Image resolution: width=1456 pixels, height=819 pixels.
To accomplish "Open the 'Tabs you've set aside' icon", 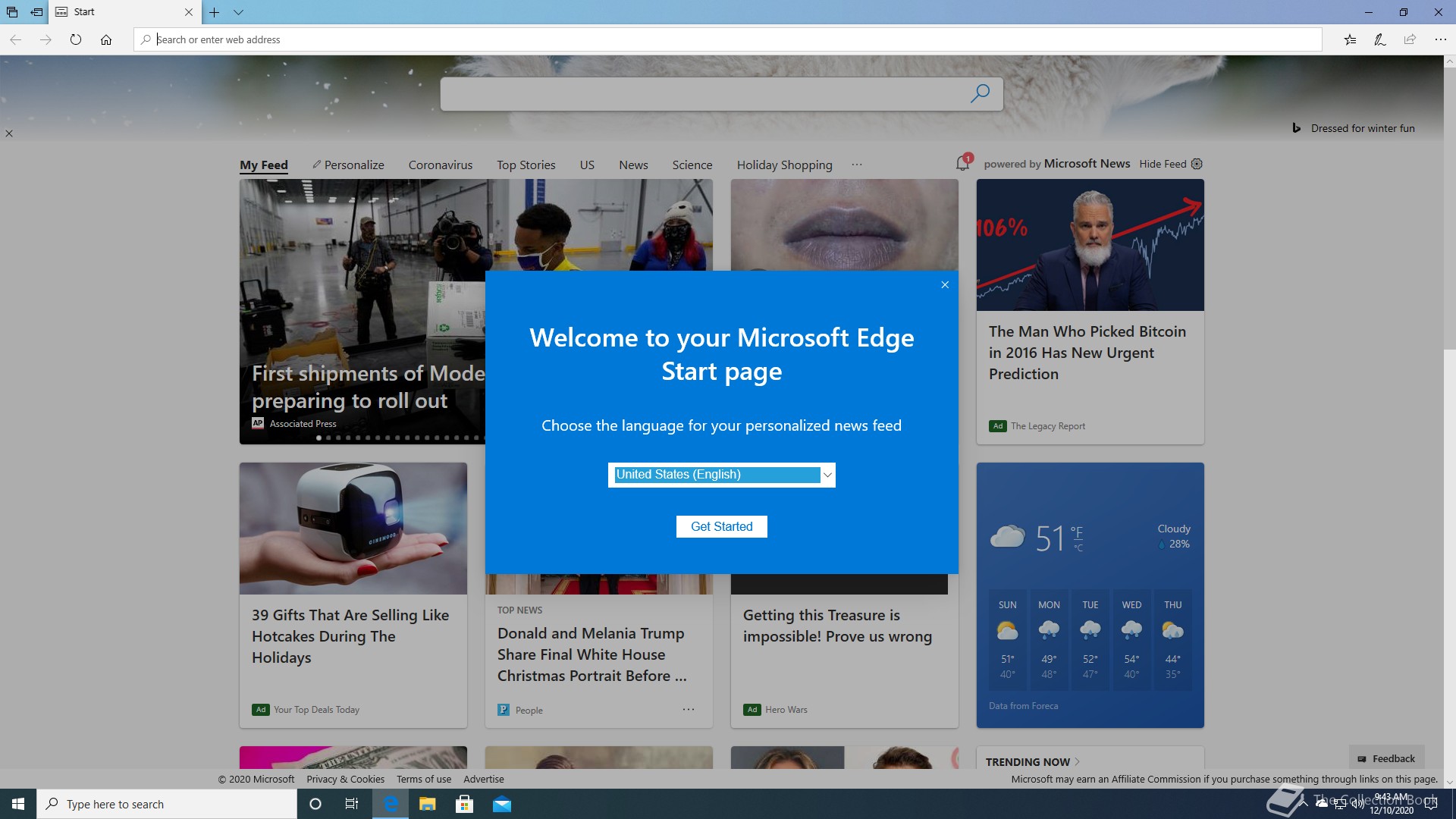I will tap(12, 12).
